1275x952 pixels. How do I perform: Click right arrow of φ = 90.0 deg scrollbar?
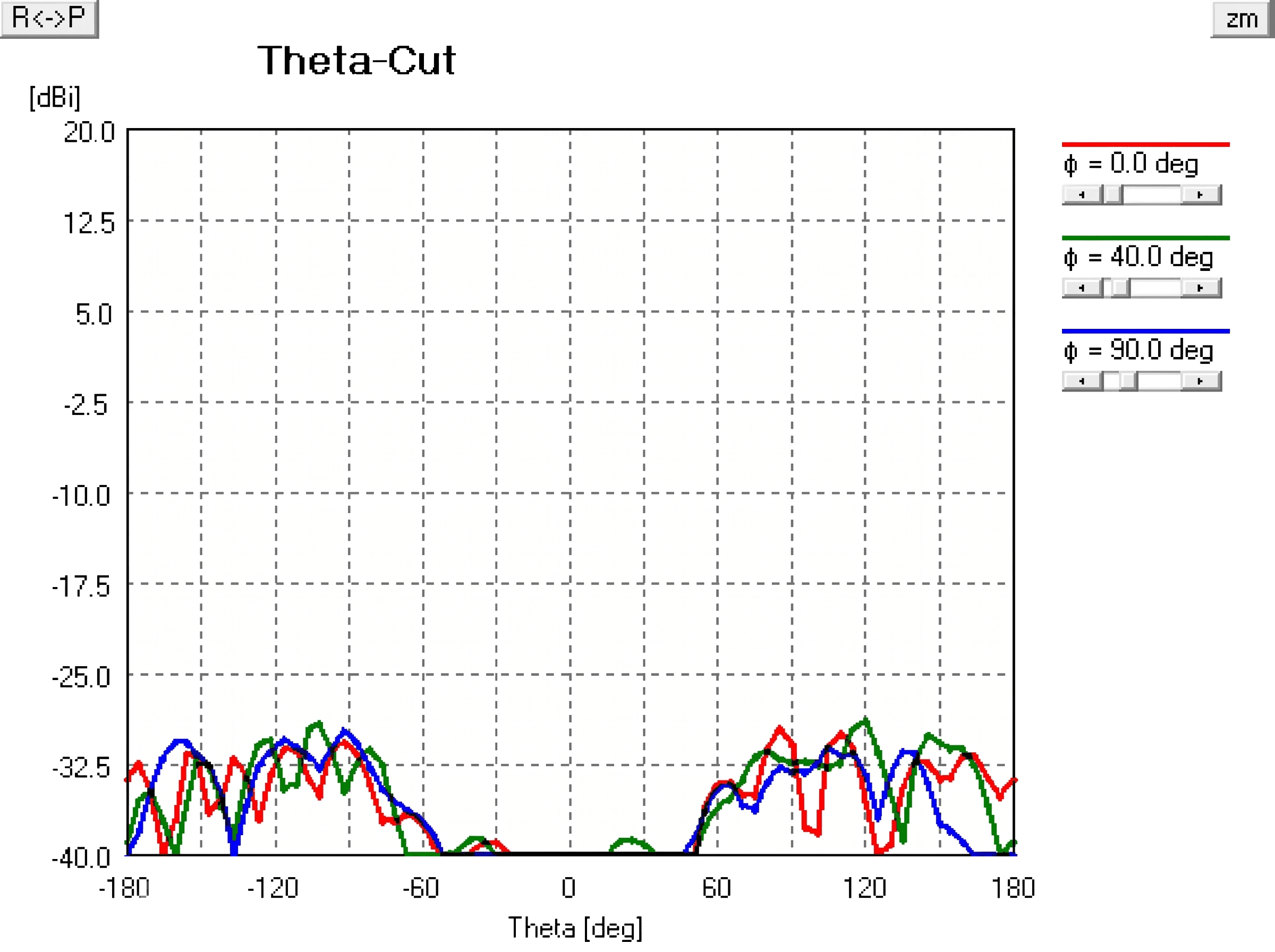coord(1201,381)
